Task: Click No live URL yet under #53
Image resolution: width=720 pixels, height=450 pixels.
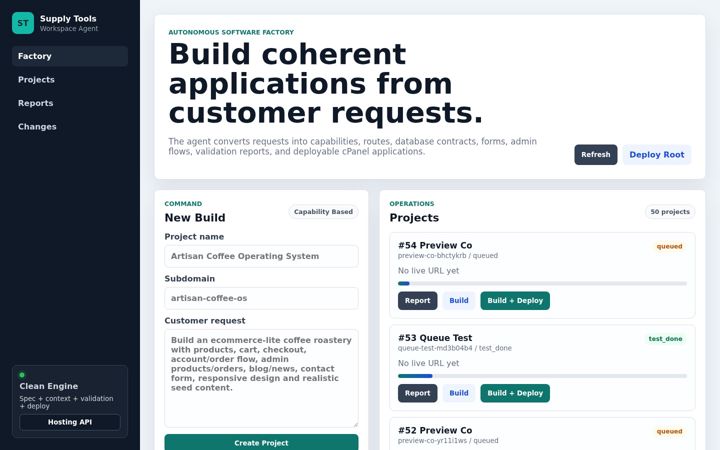Action: pos(428,363)
